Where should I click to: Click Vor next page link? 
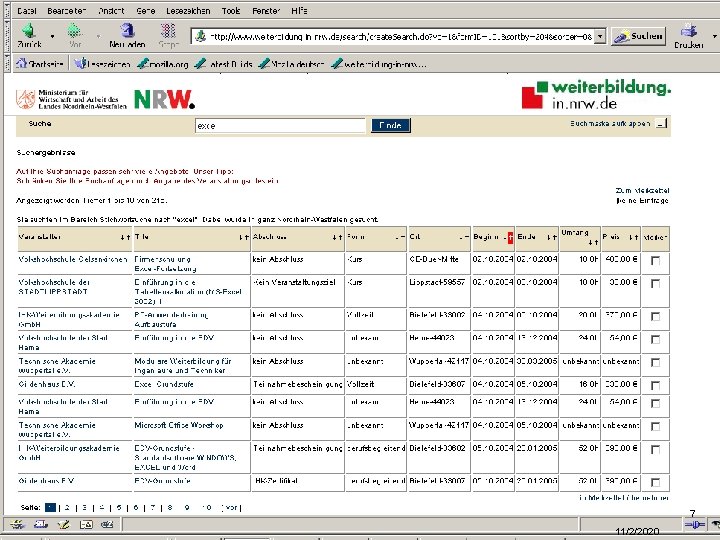pos(231,507)
